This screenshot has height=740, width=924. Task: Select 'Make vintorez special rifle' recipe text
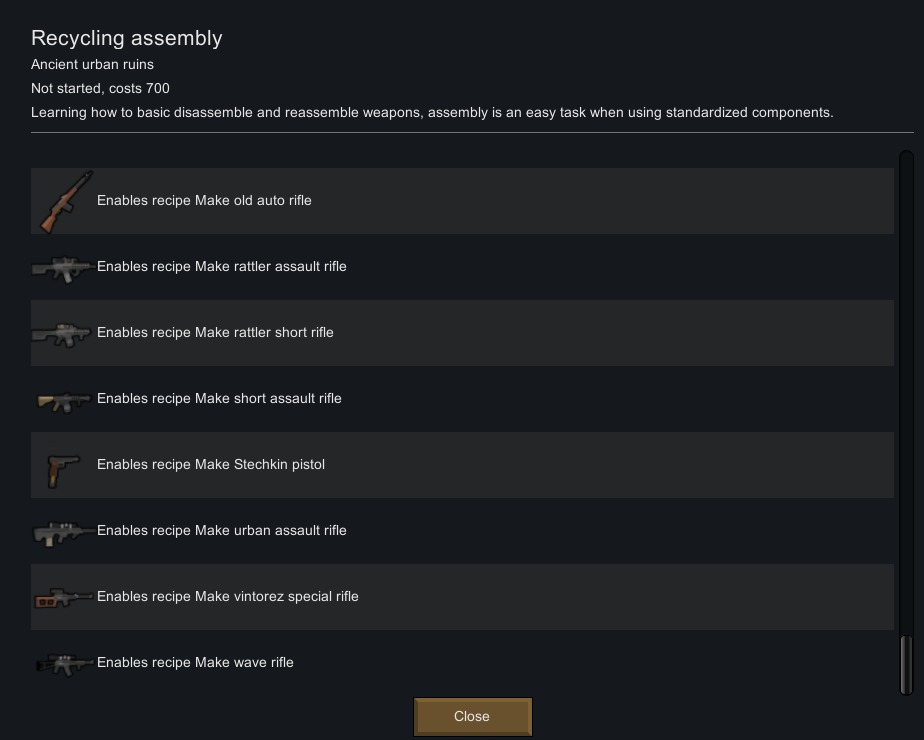[276, 596]
